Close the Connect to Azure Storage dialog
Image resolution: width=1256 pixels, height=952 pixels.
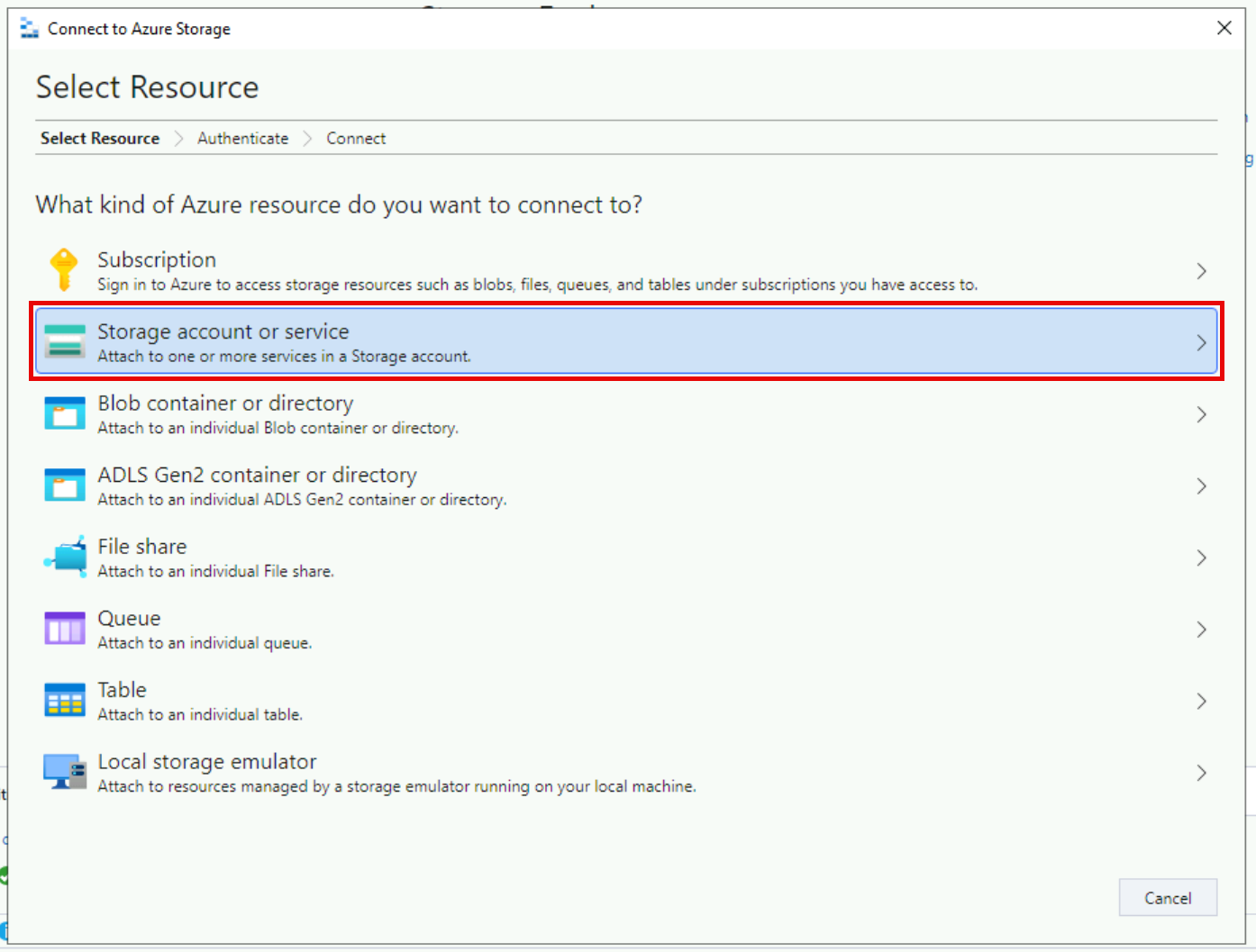1224,28
